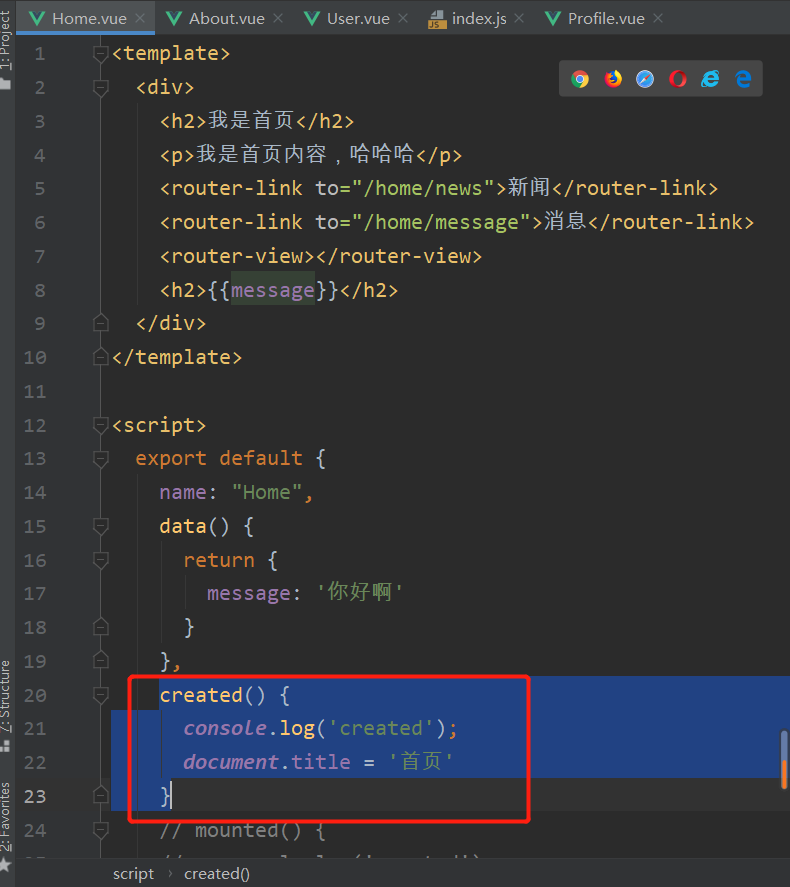Click the export default keyword on line 13
The image size is (790, 887).
pyautogui.click(x=219, y=458)
